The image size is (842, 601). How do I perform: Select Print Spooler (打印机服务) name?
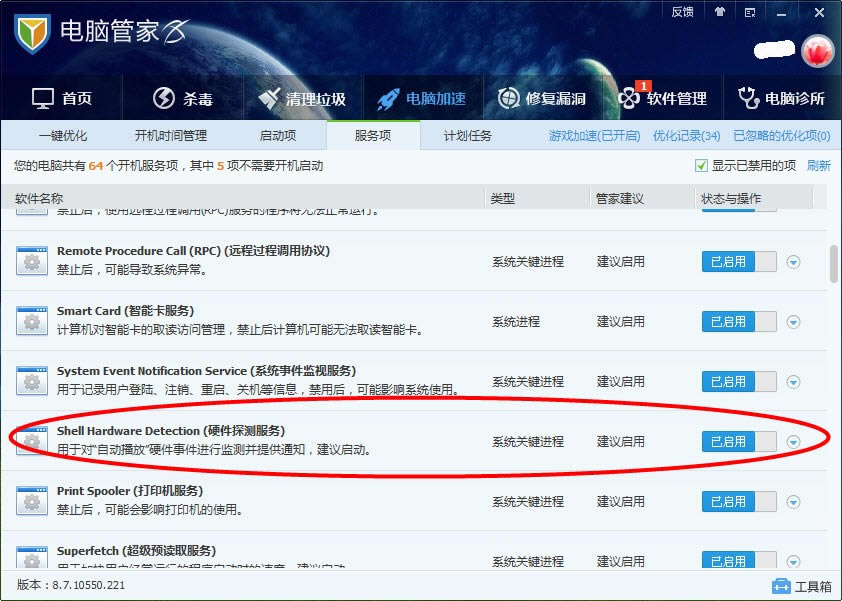pos(130,491)
